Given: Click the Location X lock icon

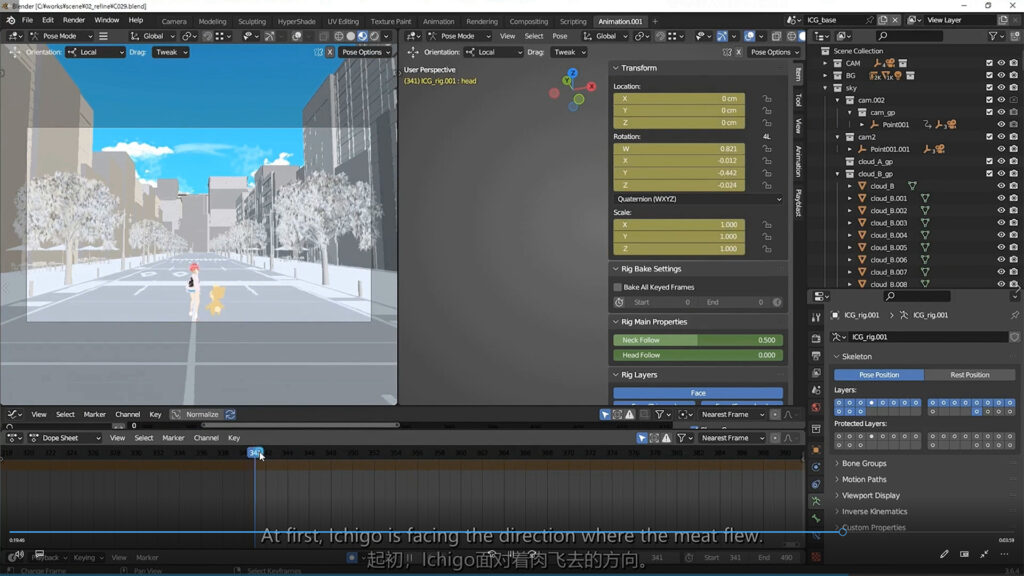Looking at the screenshot, I should [x=767, y=99].
